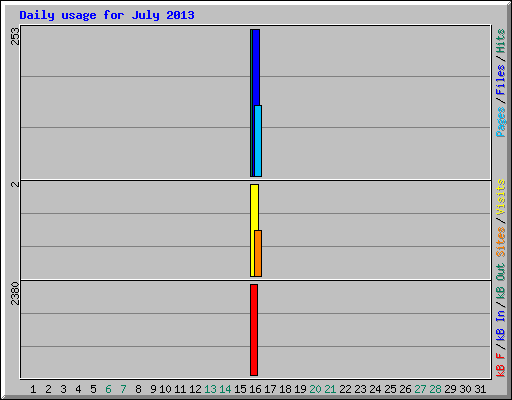Click the yellow 'Visits' legend label

pos(501,198)
